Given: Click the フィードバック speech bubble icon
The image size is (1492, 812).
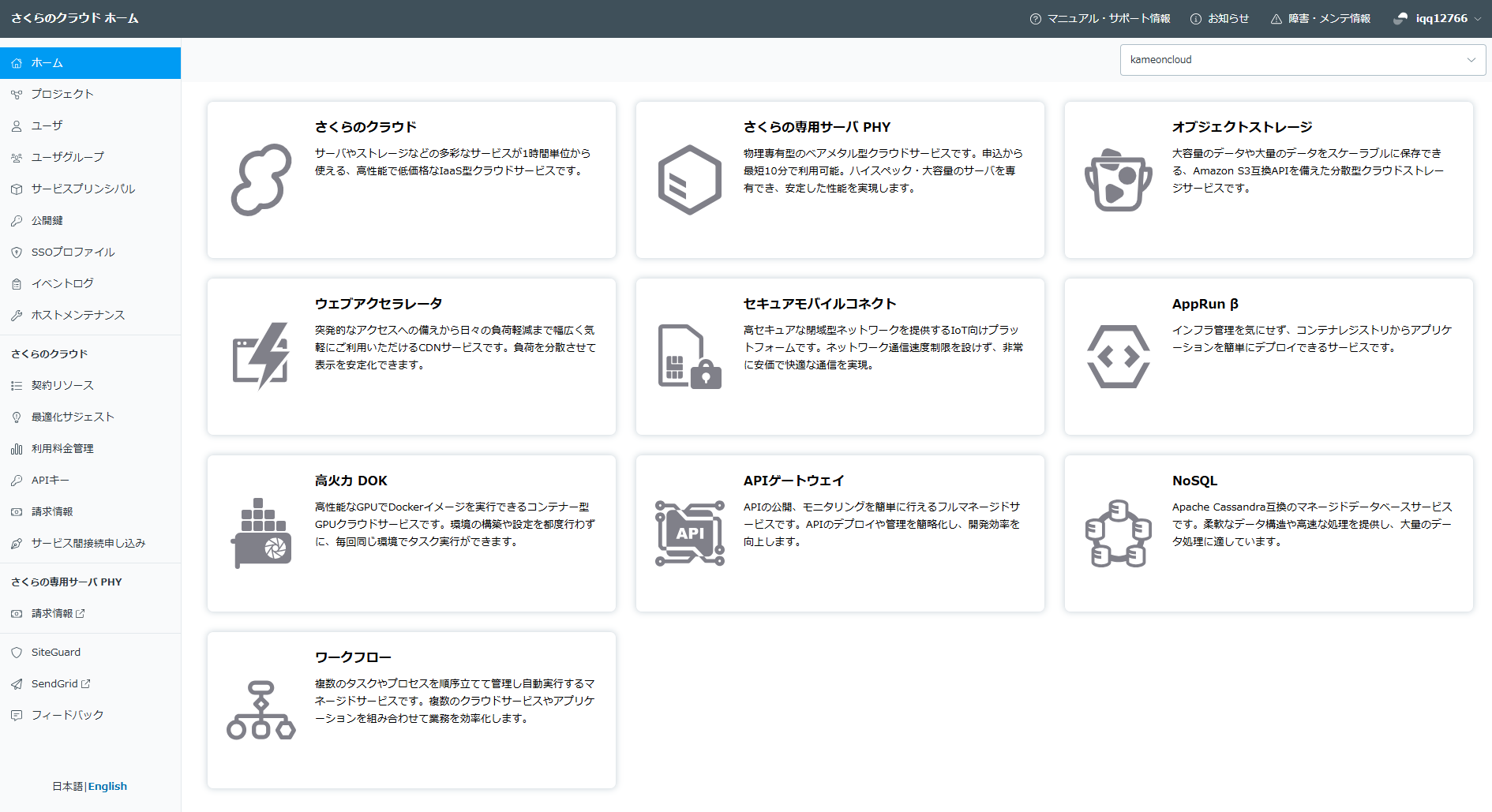Looking at the screenshot, I should (17, 716).
